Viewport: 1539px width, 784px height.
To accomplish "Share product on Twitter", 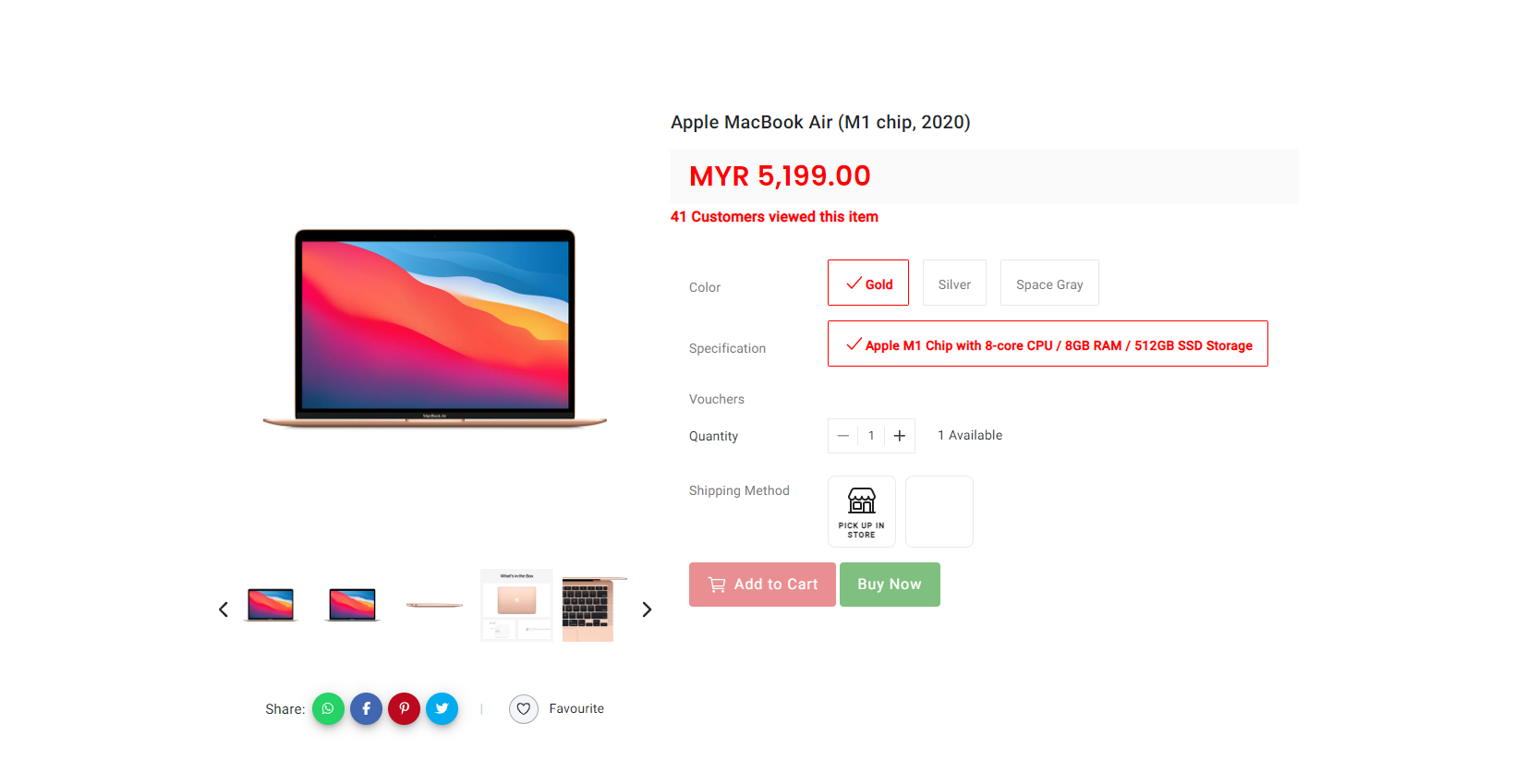I will click(442, 708).
